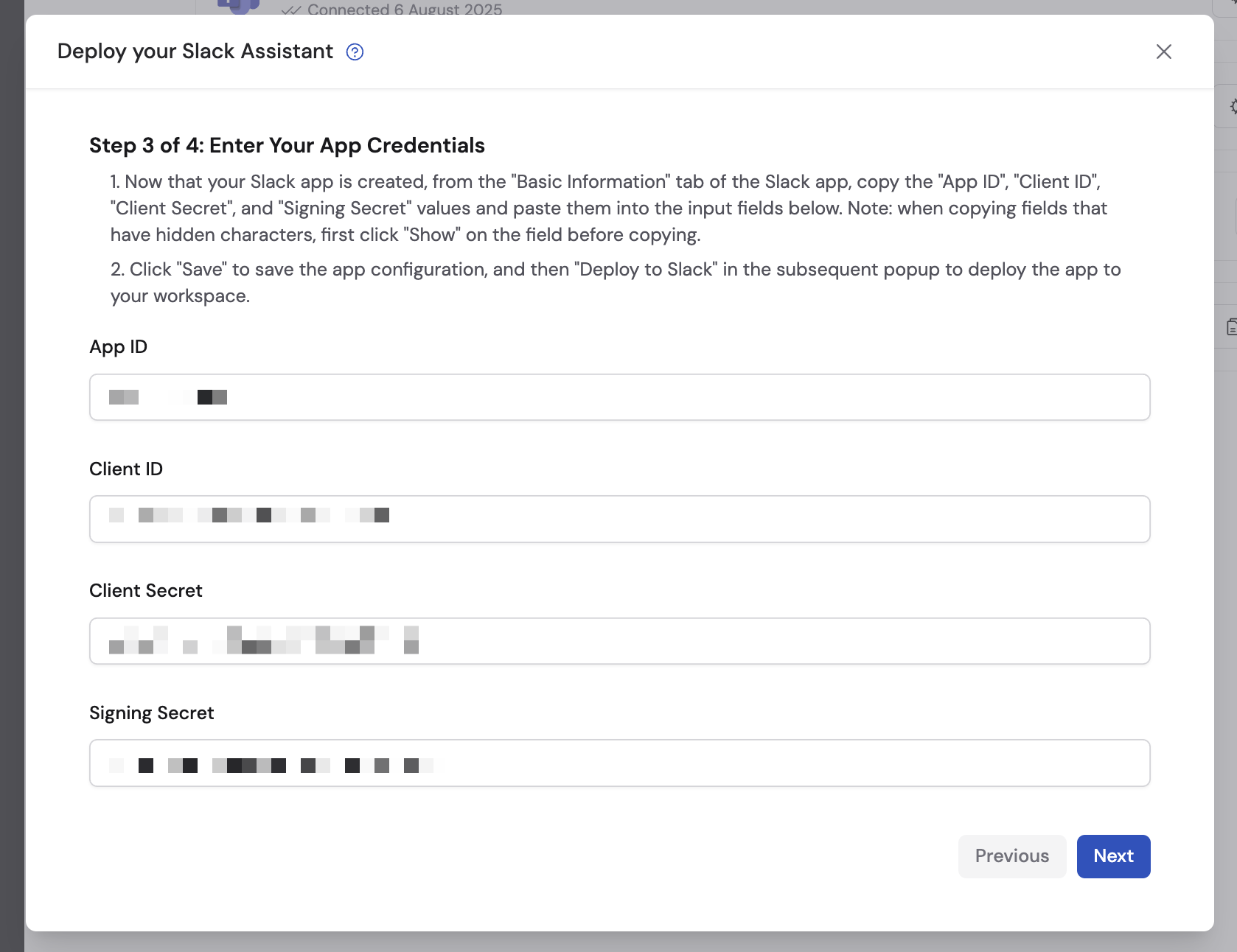Screen dimensions: 1237x952
Task: Click the 'Step 3 of 4' heading
Action: coord(287,145)
